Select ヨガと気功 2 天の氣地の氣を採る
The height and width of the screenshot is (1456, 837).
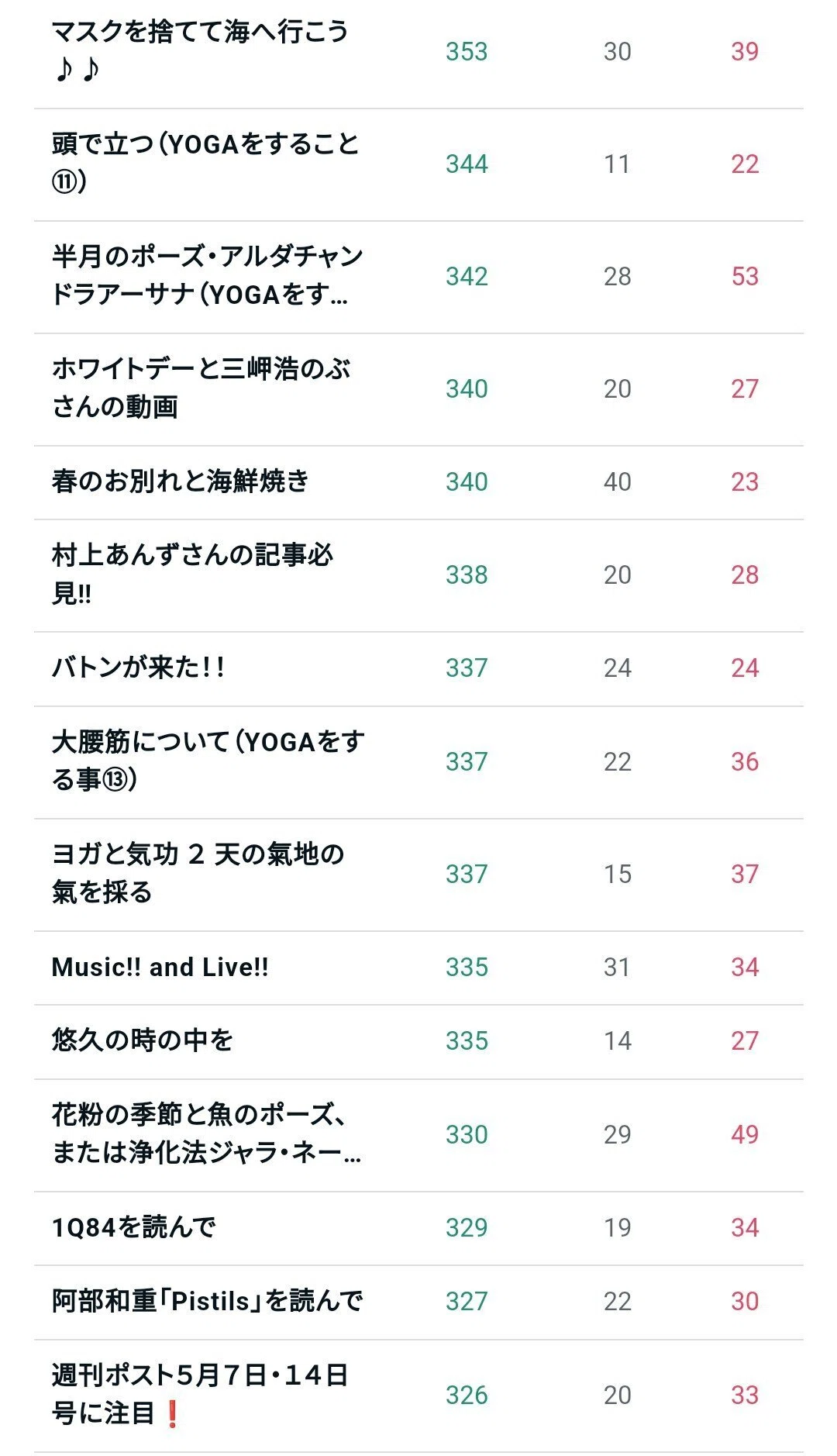click(198, 874)
